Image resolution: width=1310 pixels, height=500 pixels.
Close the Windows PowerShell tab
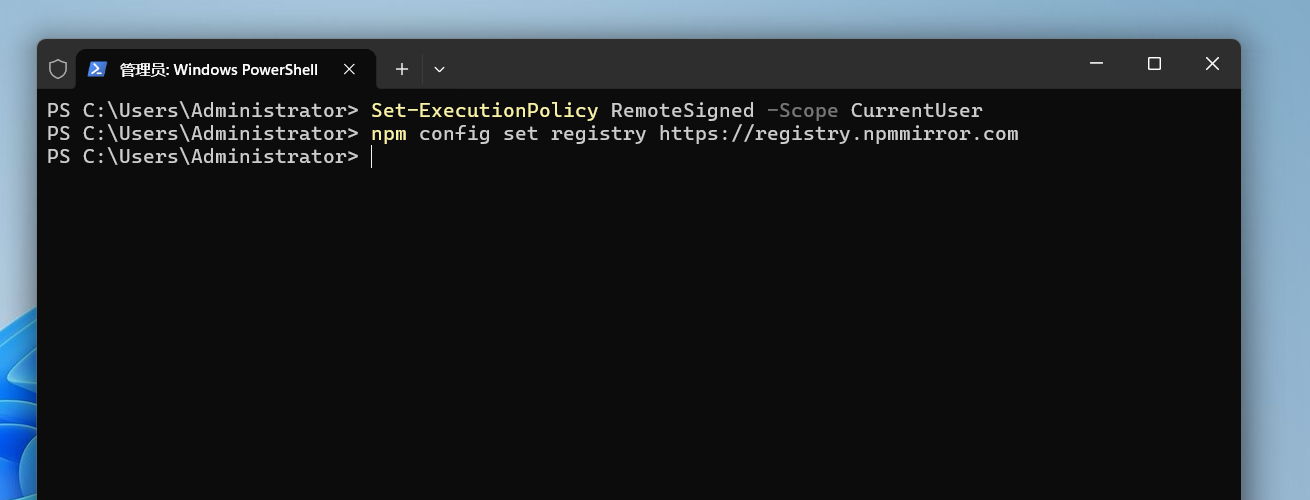click(x=349, y=69)
